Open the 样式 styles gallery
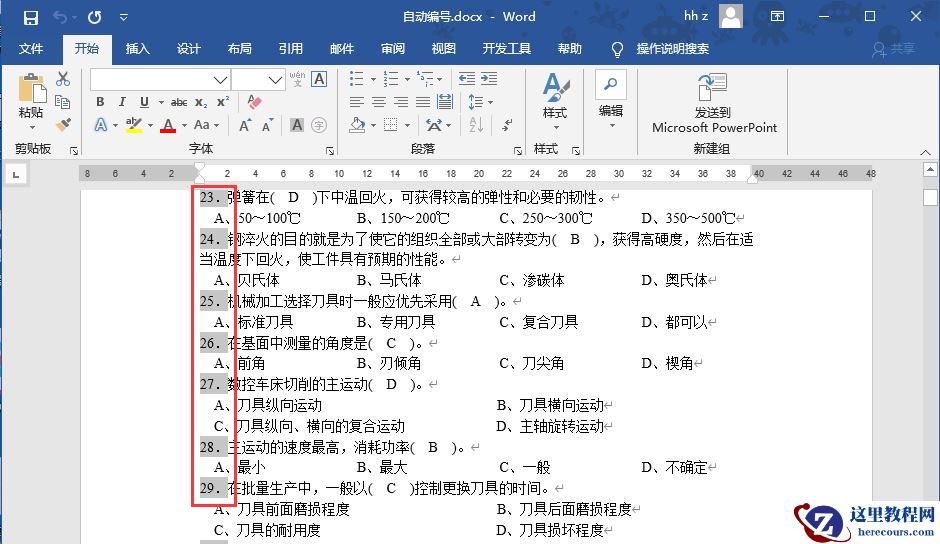 point(555,101)
